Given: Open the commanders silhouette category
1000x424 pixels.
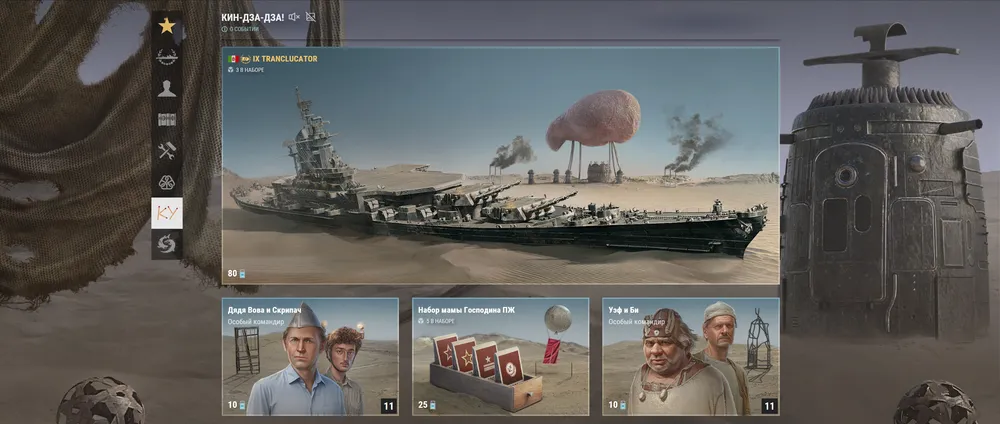Looking at the screenshot, I should [167, 88].
